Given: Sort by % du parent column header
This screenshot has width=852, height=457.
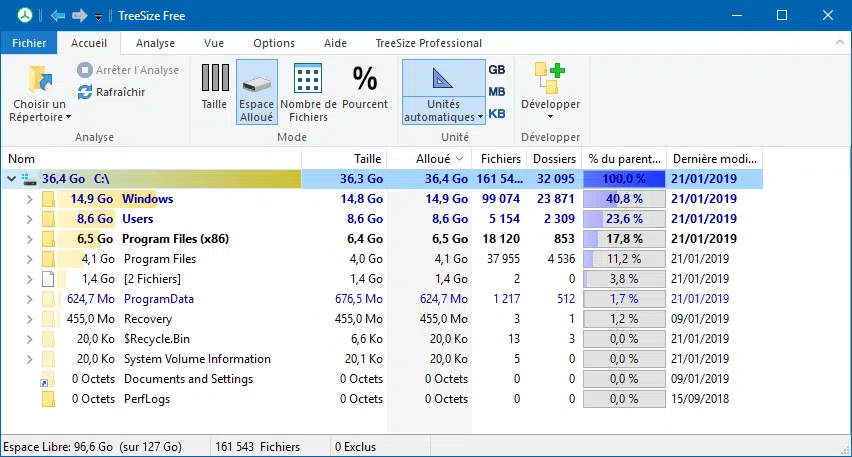Looking at the screenshot, I should click(624, 159).
